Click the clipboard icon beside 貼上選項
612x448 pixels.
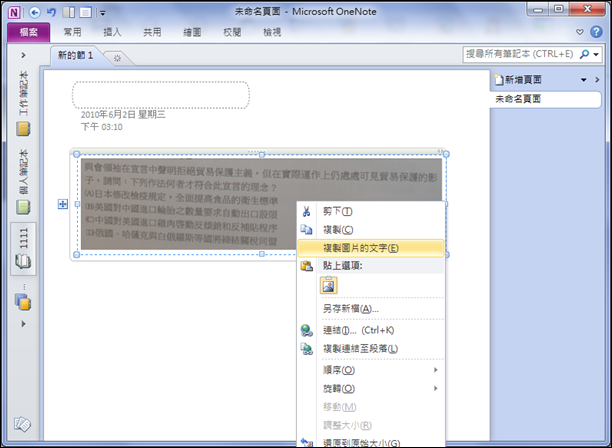coord(306,266)
